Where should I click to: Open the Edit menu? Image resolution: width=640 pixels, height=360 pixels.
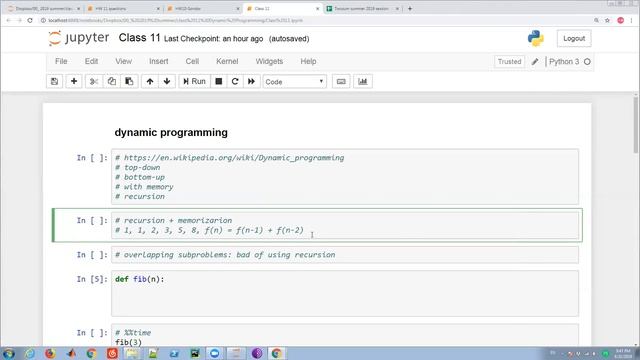click(x=91, y=61)
